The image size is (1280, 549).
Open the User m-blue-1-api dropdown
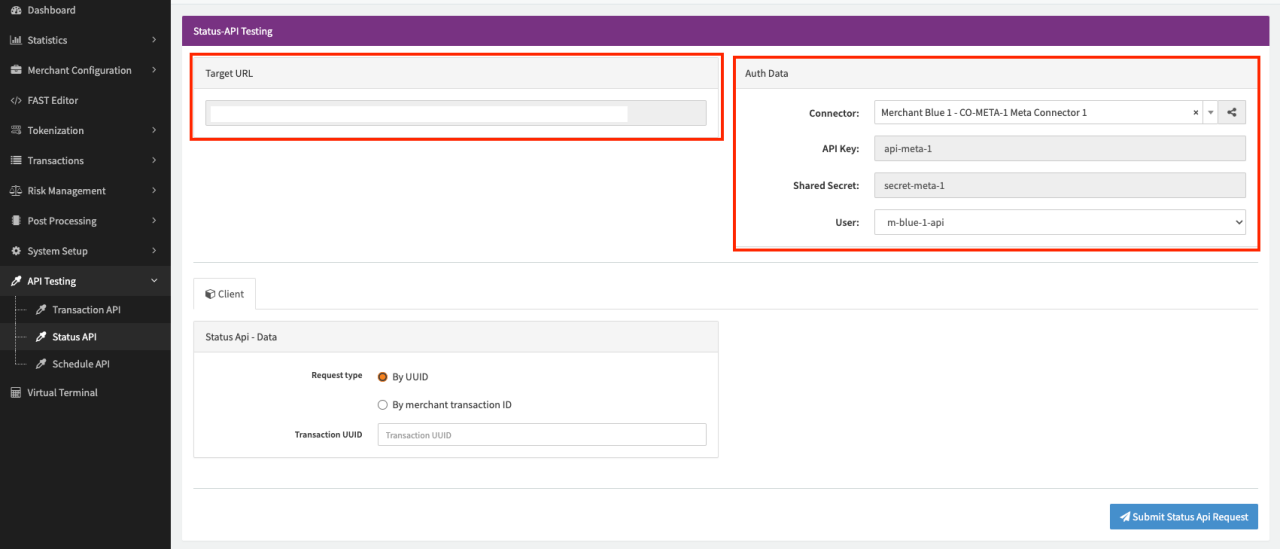(x=1059, y=222)
